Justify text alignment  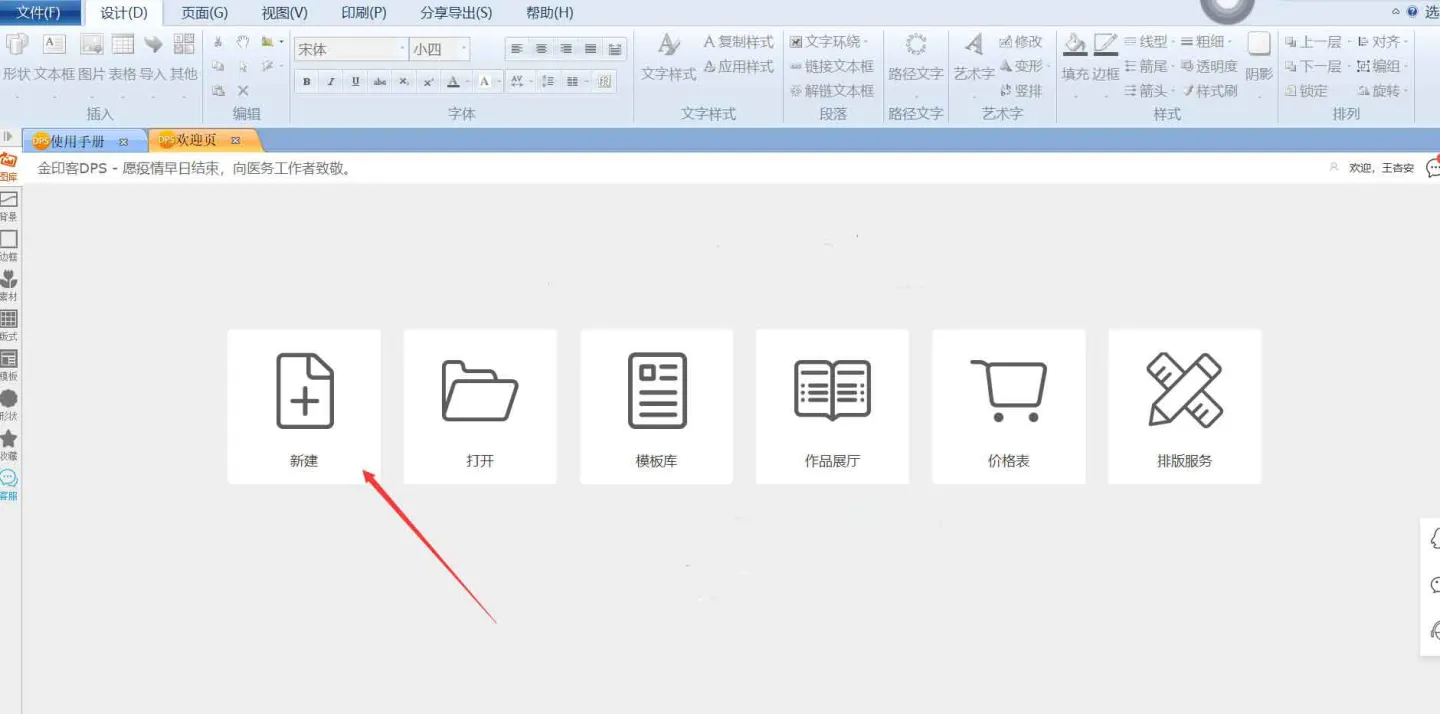click(x=590, y=48)
